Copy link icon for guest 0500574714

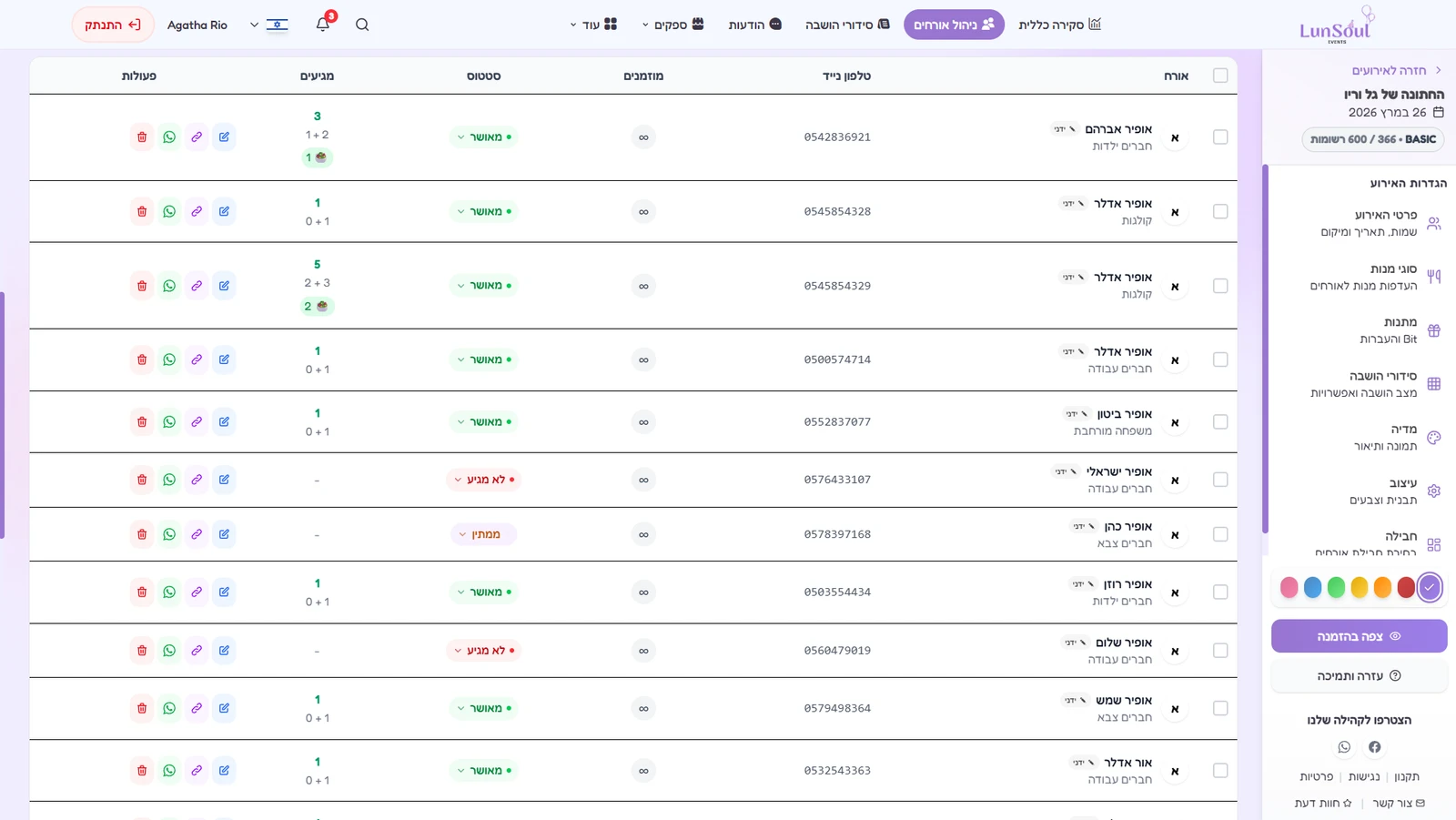tap(197, 359)
